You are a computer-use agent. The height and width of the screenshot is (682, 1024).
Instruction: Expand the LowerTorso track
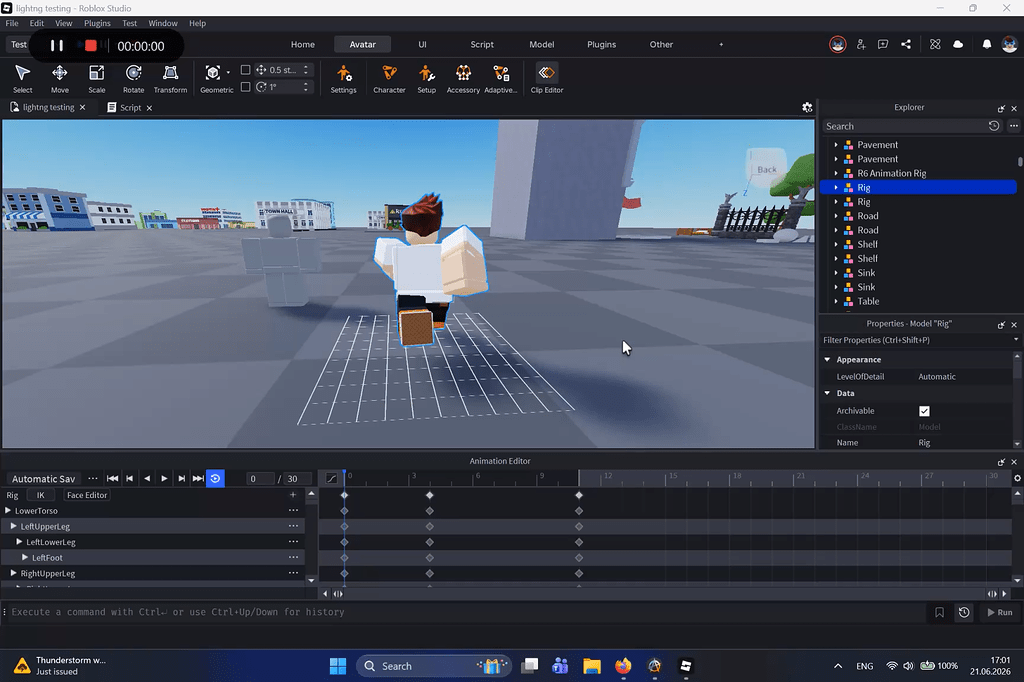pyautogui.click(x=8, y=510)
